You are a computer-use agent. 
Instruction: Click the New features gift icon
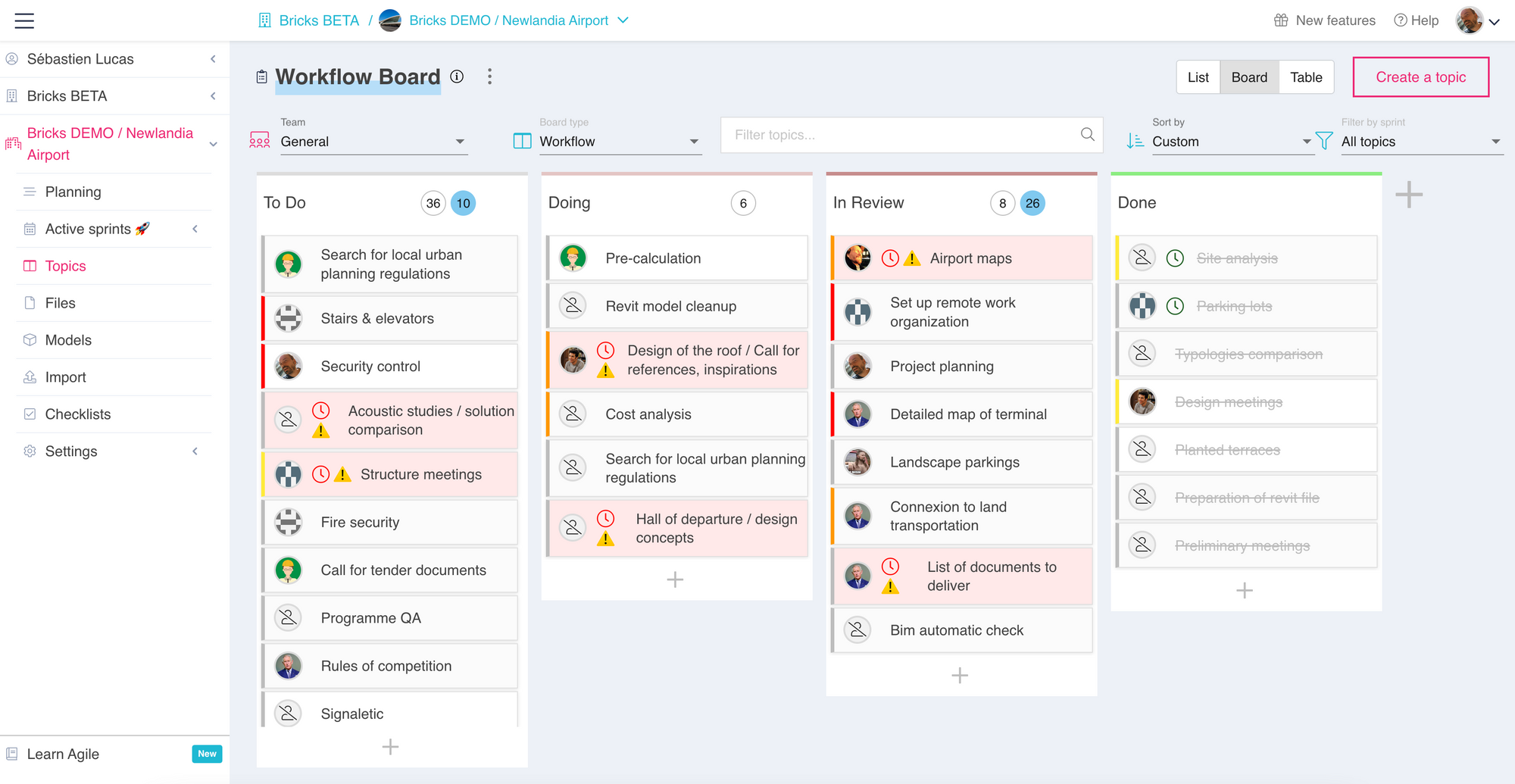[x=1281, y=20]
